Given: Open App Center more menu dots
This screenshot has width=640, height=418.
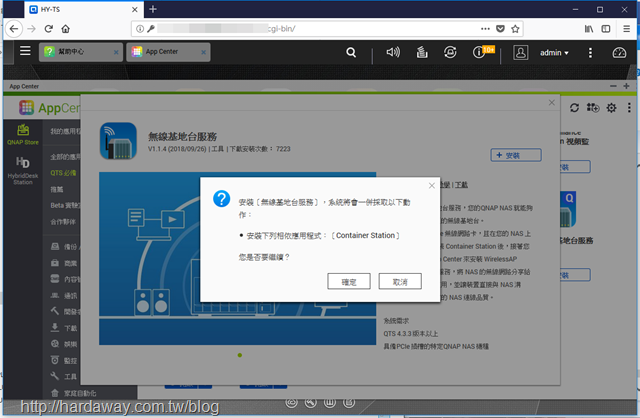Looking at the screenshot, I should pyautogui.click(x=629, y=108).
